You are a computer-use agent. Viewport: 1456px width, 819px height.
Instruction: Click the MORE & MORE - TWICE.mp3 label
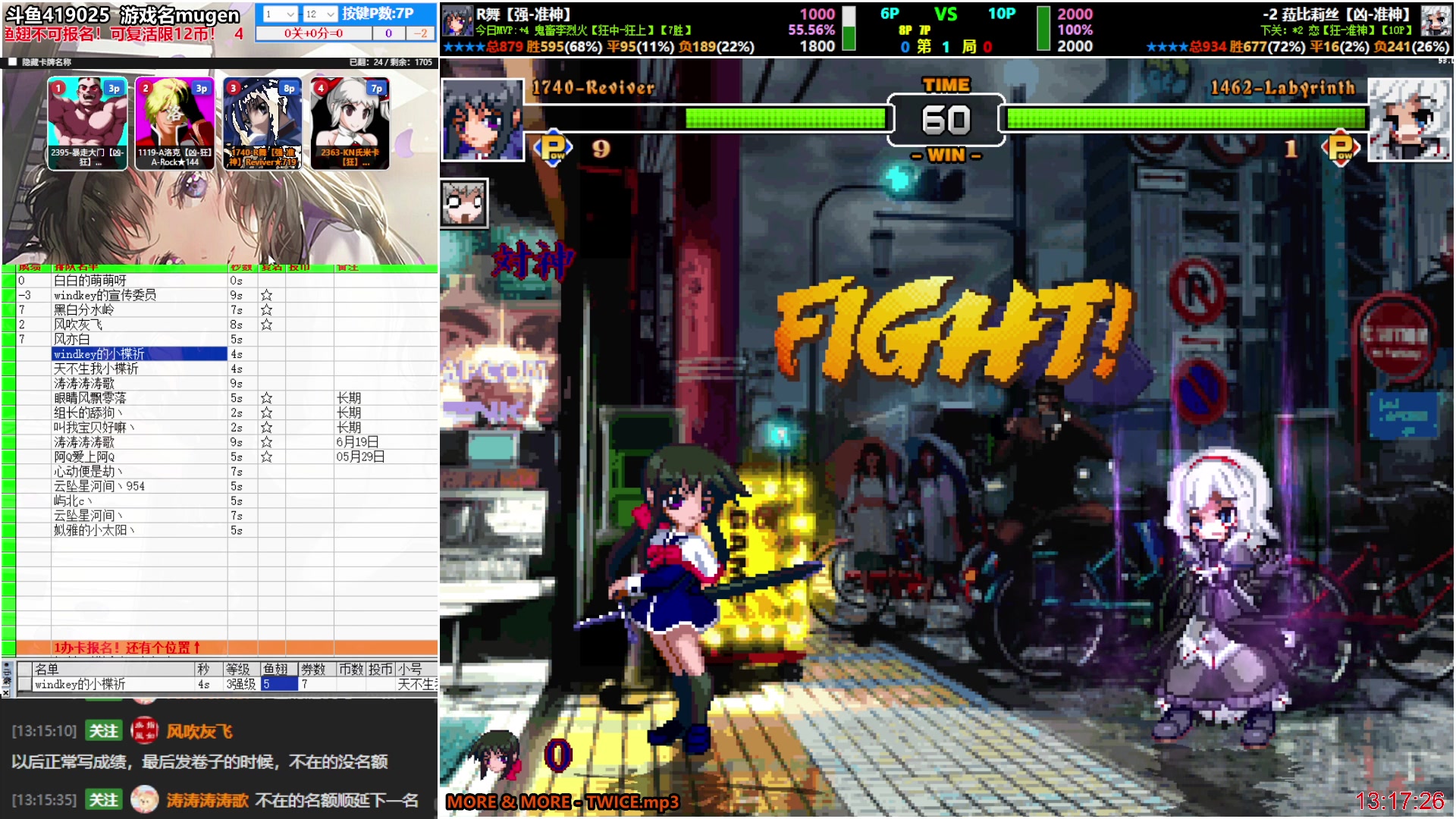(563, 802)
